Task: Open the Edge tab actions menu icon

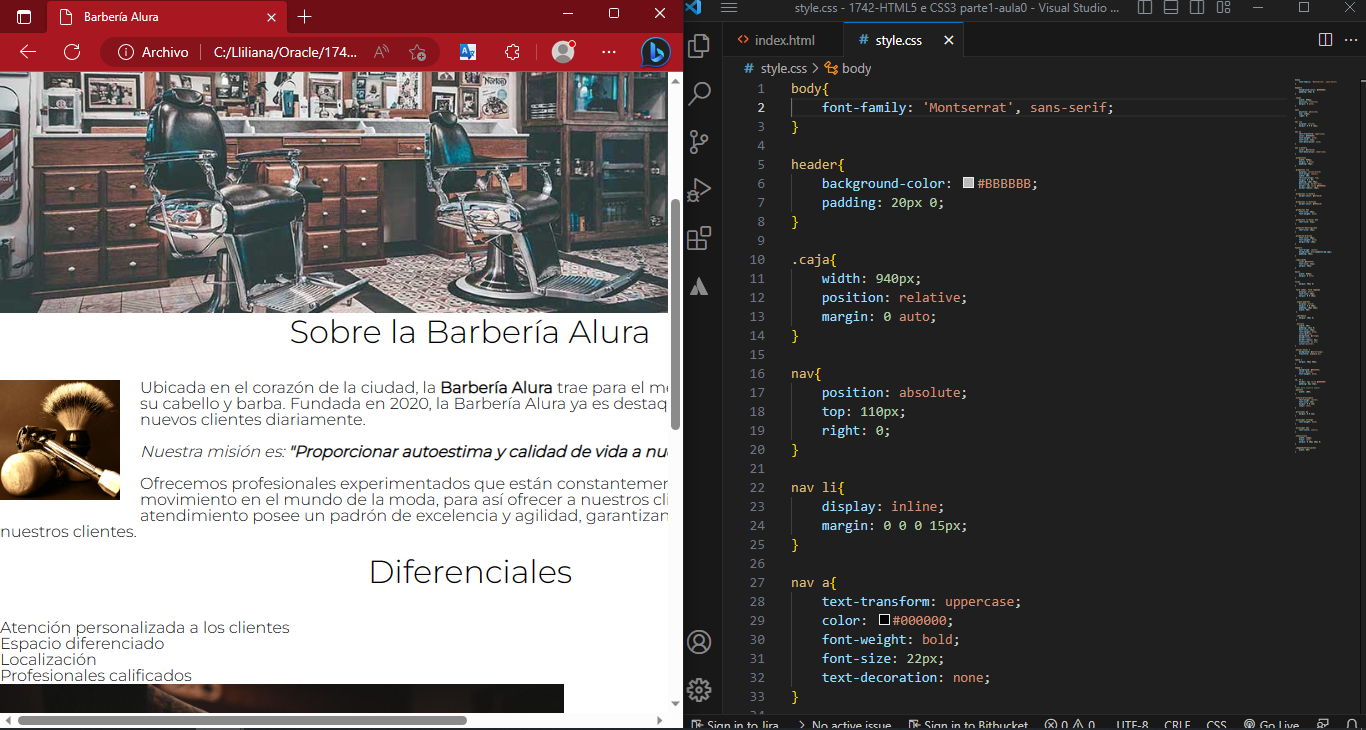Action: (x=23, y=16)
